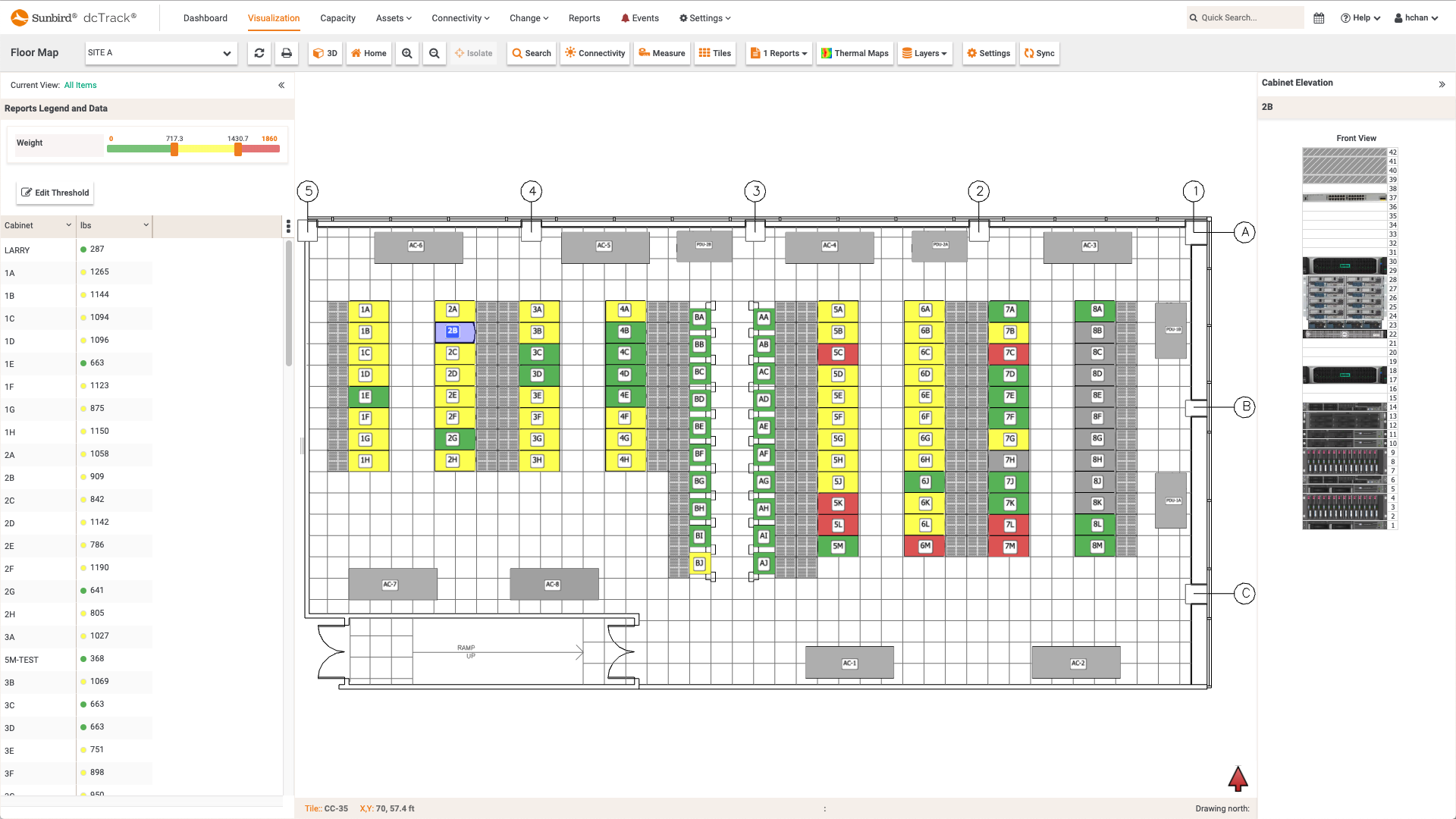This screenshot has height=819, width=1456.
Task: Click the Capacity menu item
Action: [337, 17]
